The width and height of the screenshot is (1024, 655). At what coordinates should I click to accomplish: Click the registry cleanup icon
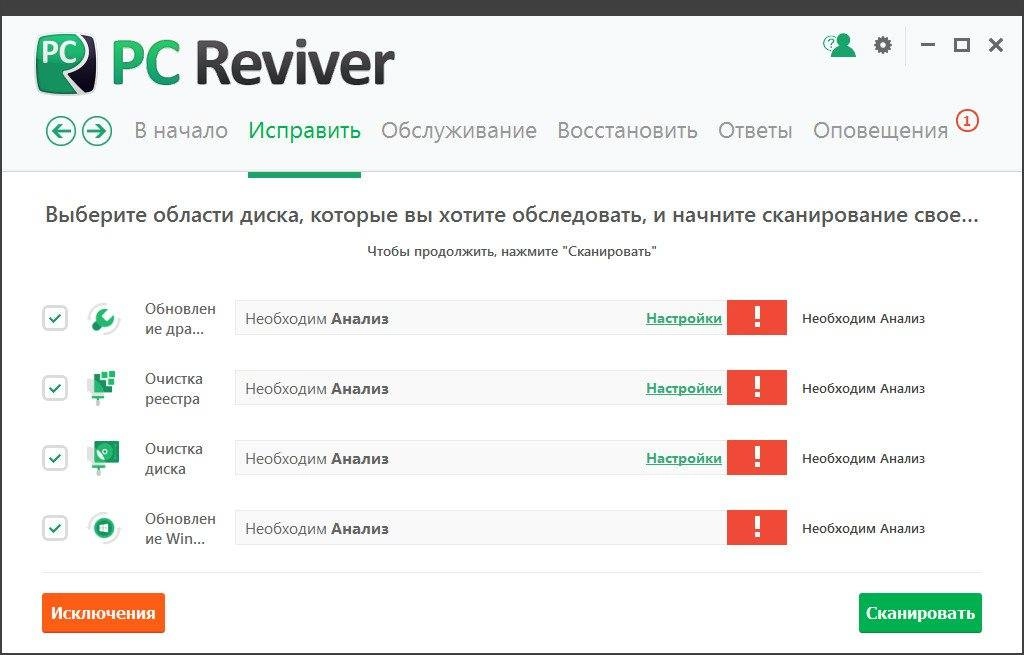coord(103,389)
